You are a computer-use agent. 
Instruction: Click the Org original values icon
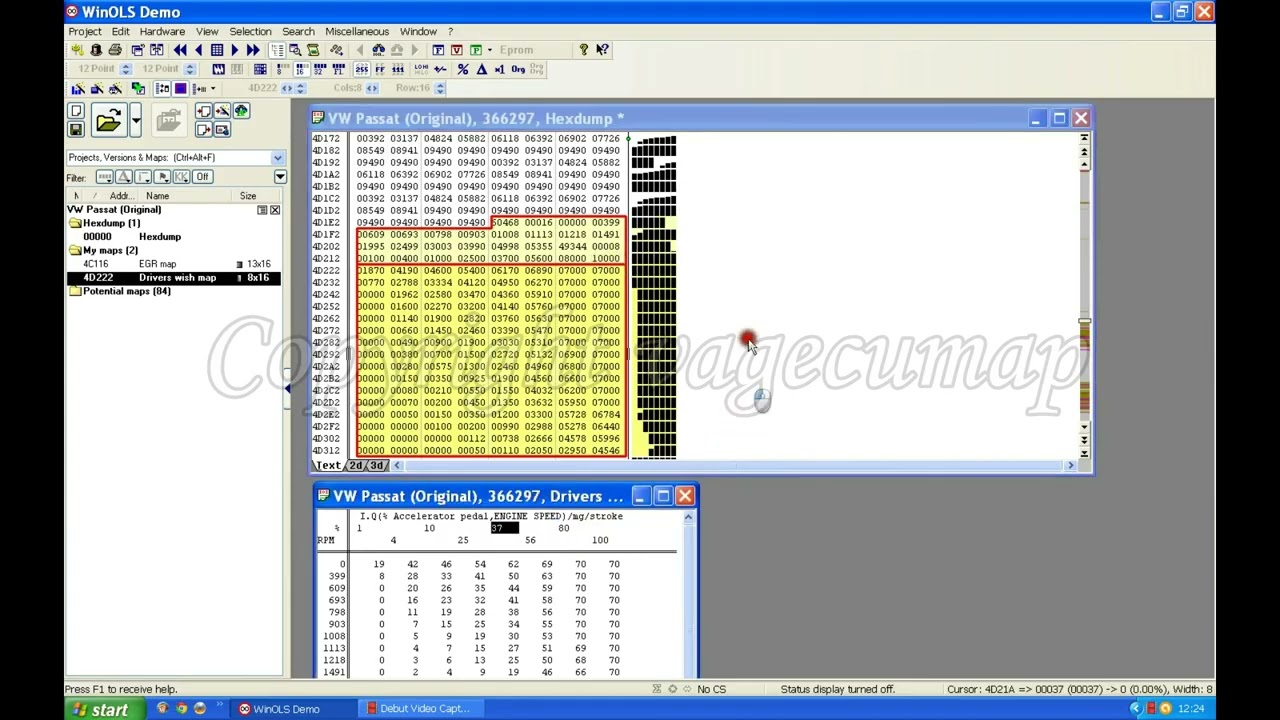coord(518,69)
